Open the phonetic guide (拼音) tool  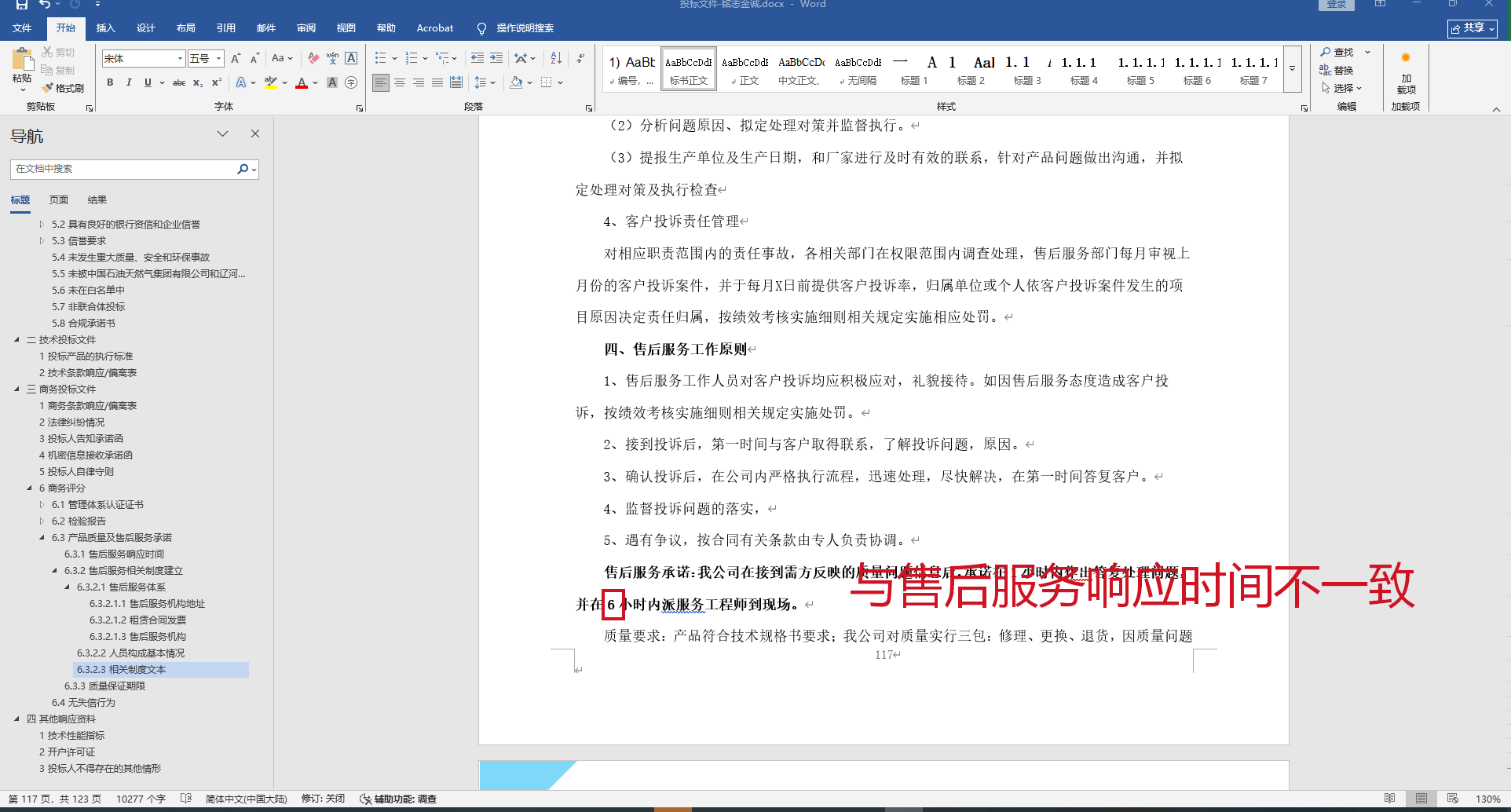click(332, 59)
